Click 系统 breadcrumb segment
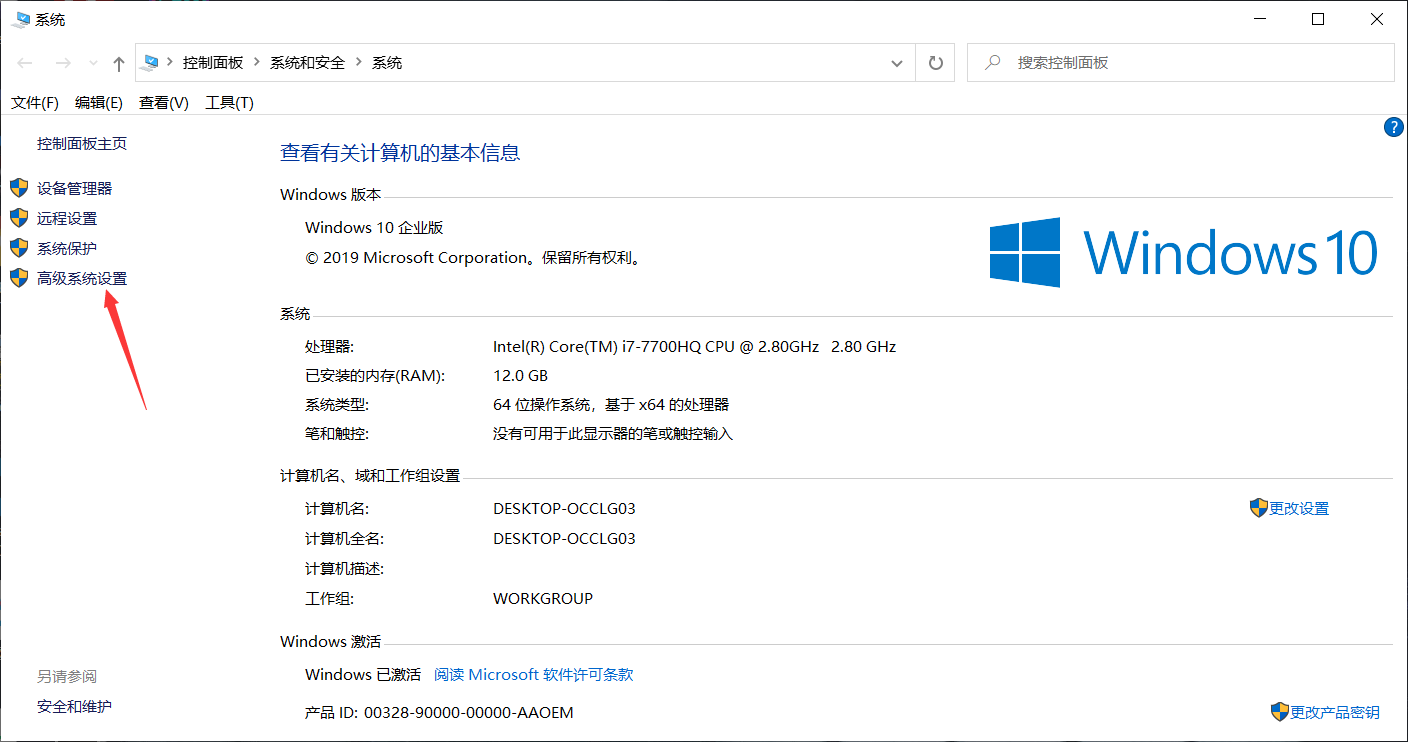The width and height of the screenshot is (1408, 742). click(387, 62)
